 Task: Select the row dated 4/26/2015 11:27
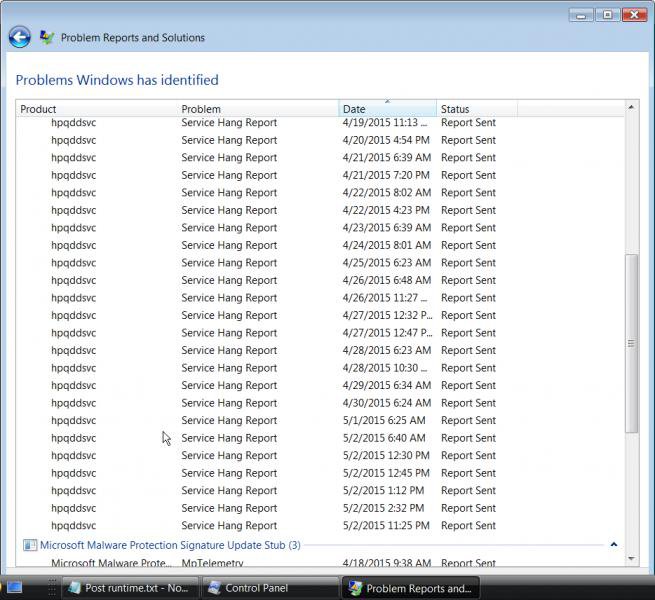pos(320,298)
